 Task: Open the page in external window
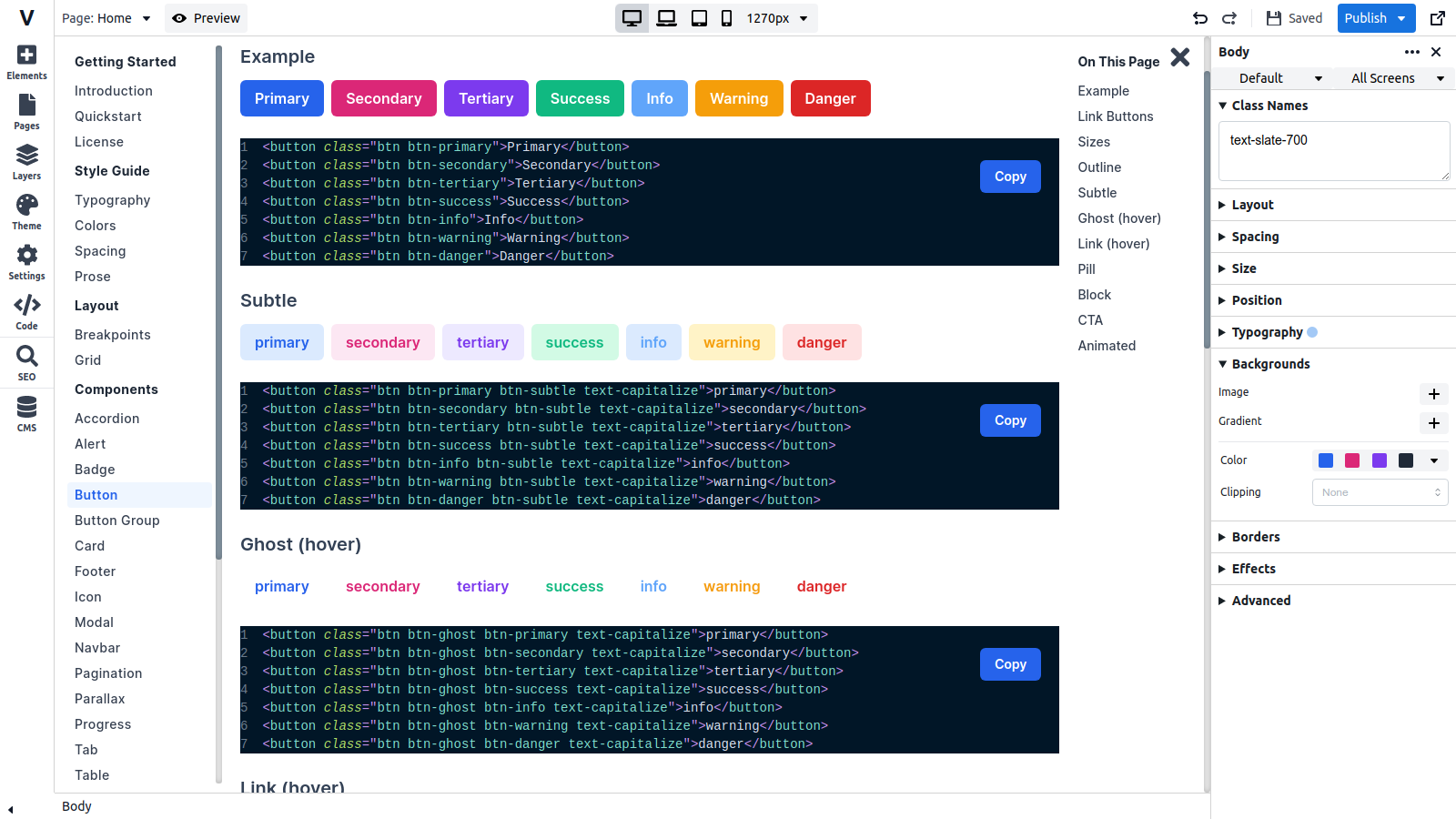[1438, 18]
